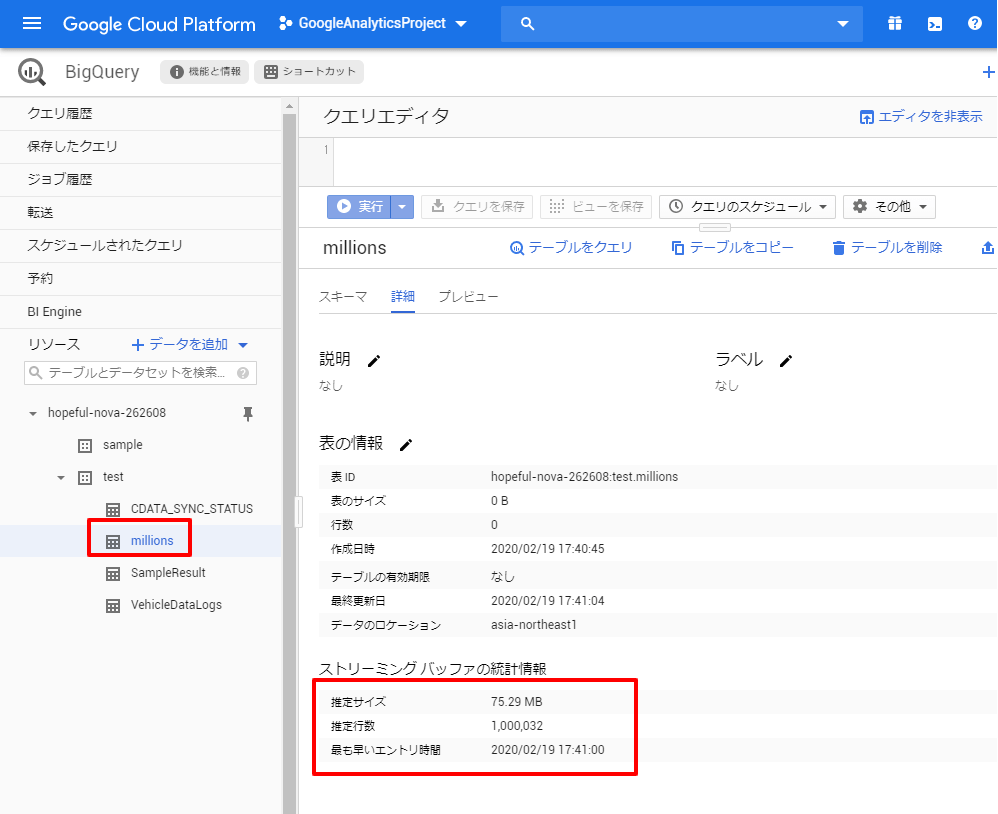The height and width of the screenshot is (814, 998).
Task: Select the CDATA_SYNC_STATUS table
Action: [192, 509]
